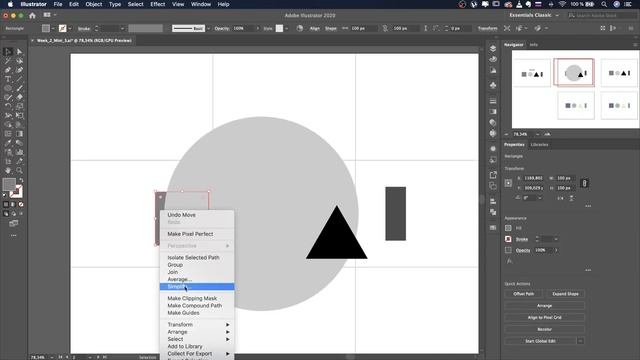640x360 pixels.
Task: Select the Rotate tool
Action: click(x=8, y=106)
